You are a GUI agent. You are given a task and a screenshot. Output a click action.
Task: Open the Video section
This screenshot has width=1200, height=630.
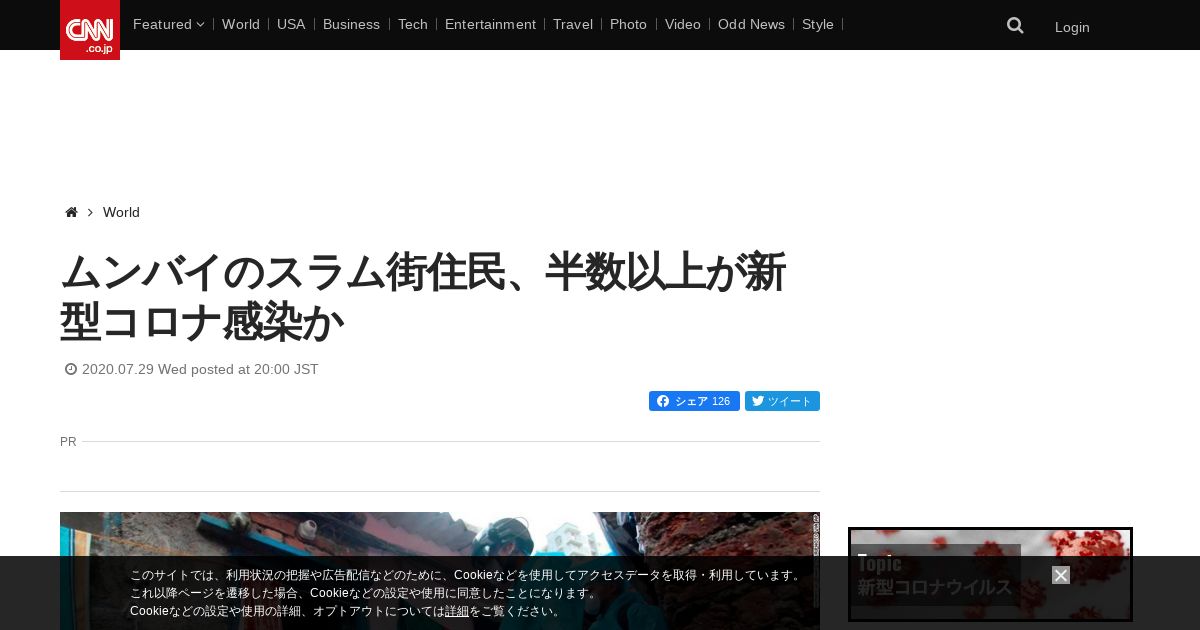pyautogui.click(x=683, y=24)
